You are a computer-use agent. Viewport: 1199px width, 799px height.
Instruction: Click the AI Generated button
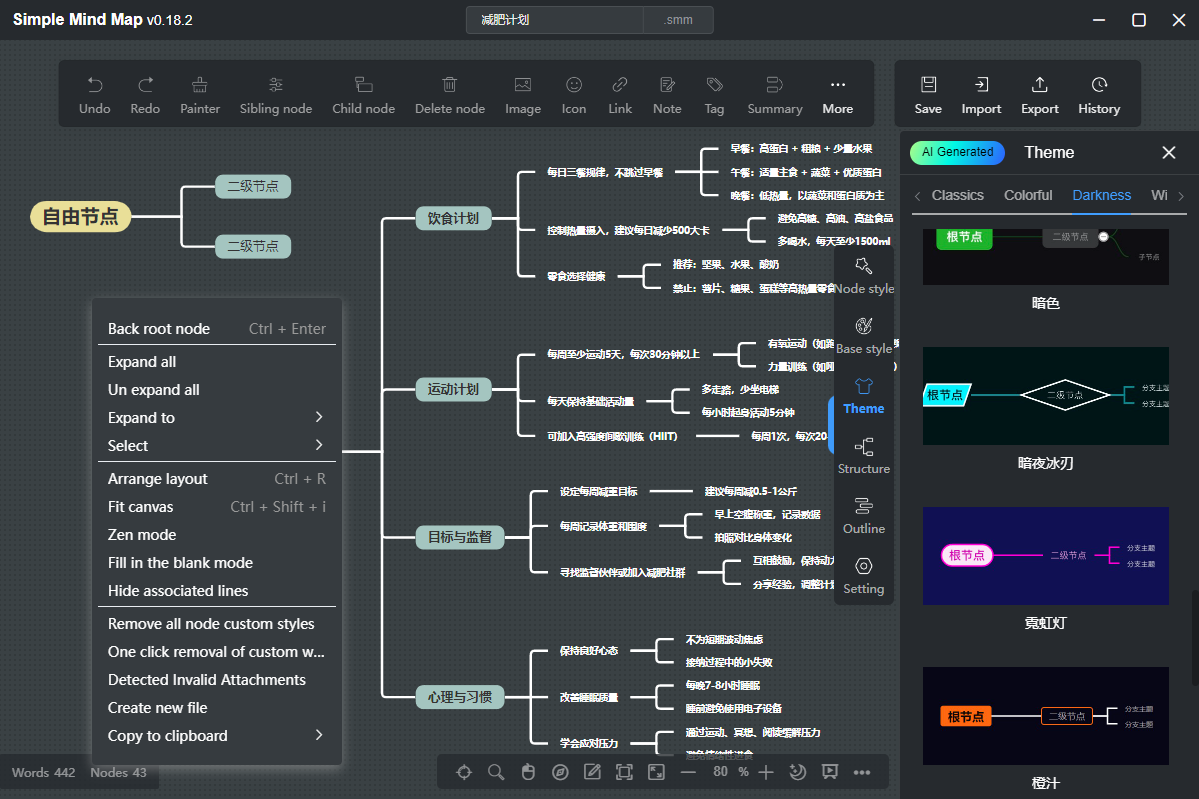[957, 152]
